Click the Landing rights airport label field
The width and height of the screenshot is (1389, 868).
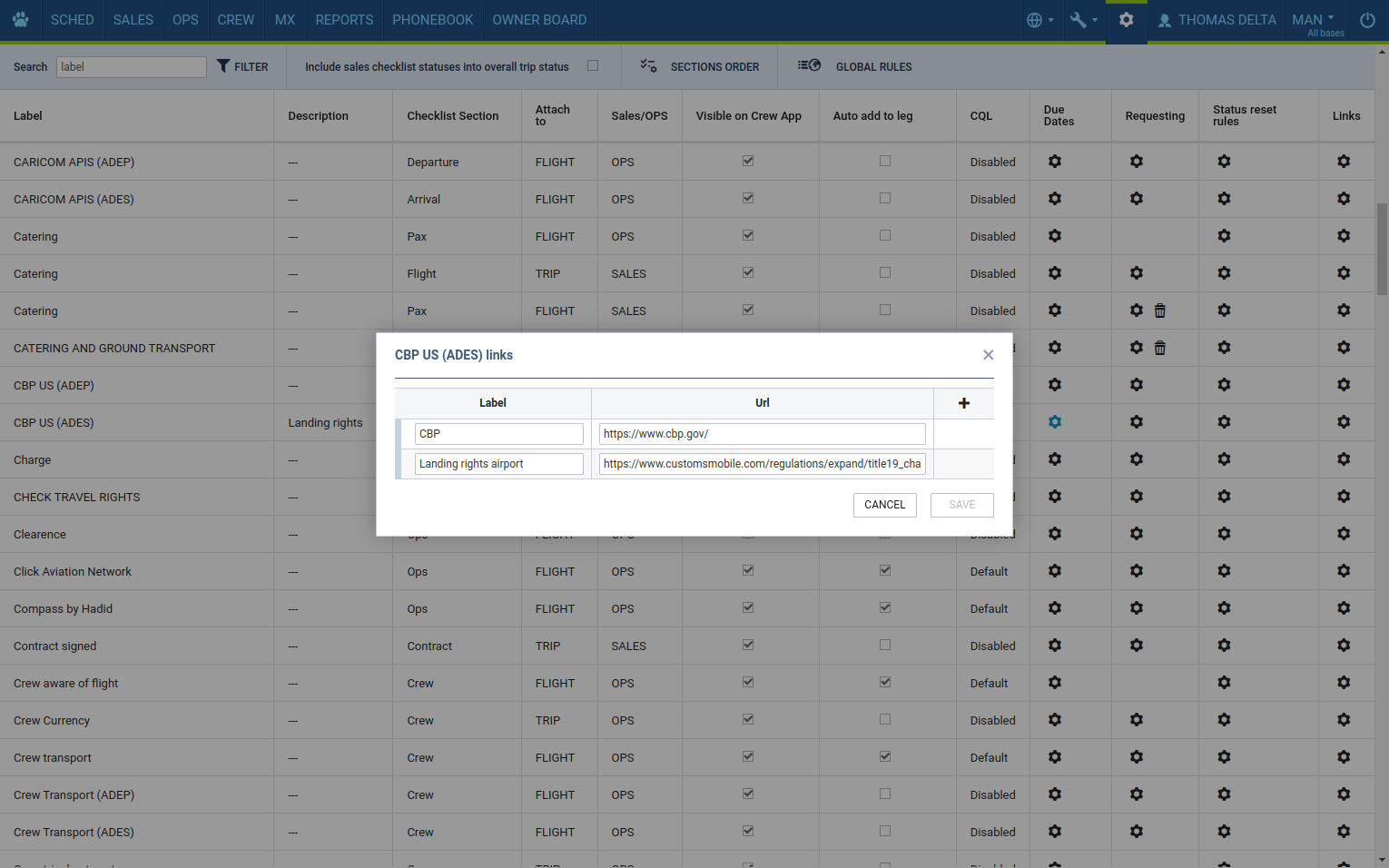498,464
